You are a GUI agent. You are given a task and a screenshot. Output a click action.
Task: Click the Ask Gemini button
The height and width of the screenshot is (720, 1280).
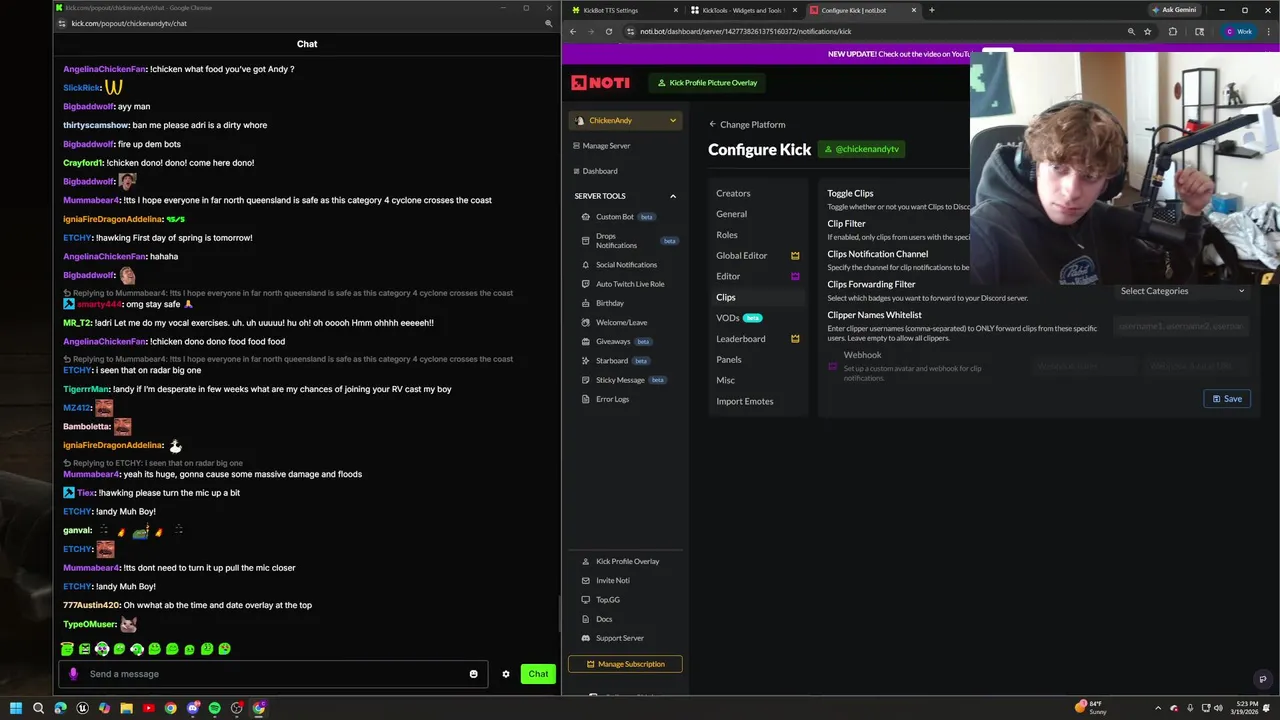pos(1174,10)
